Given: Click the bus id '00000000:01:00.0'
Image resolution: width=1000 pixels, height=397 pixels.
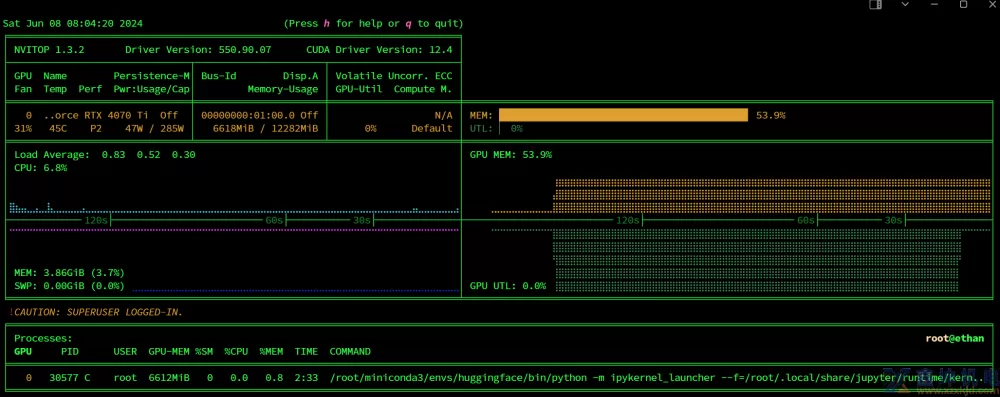Looking at the screenshot, I should 248,116.
